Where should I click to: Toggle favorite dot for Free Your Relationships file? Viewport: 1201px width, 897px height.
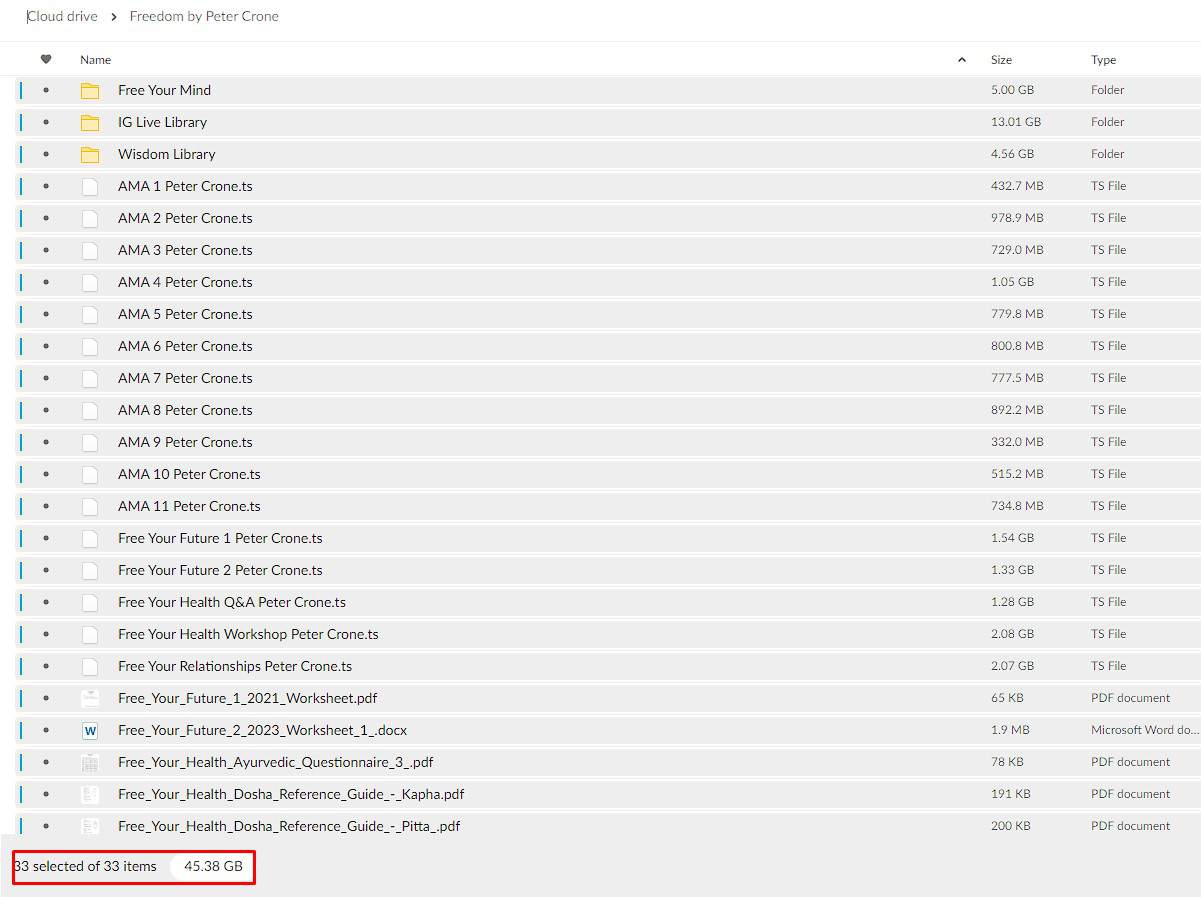click(46, 666)
